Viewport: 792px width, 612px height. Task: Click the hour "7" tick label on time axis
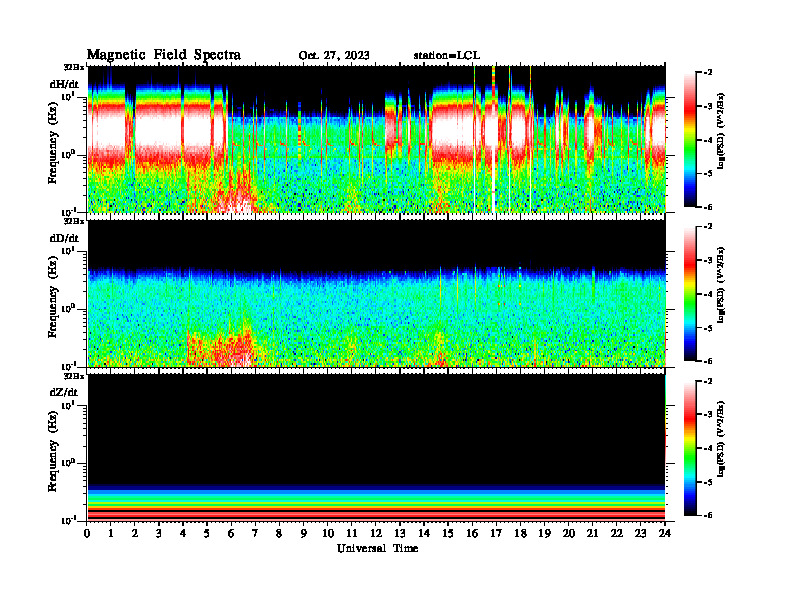pos(255,533)
